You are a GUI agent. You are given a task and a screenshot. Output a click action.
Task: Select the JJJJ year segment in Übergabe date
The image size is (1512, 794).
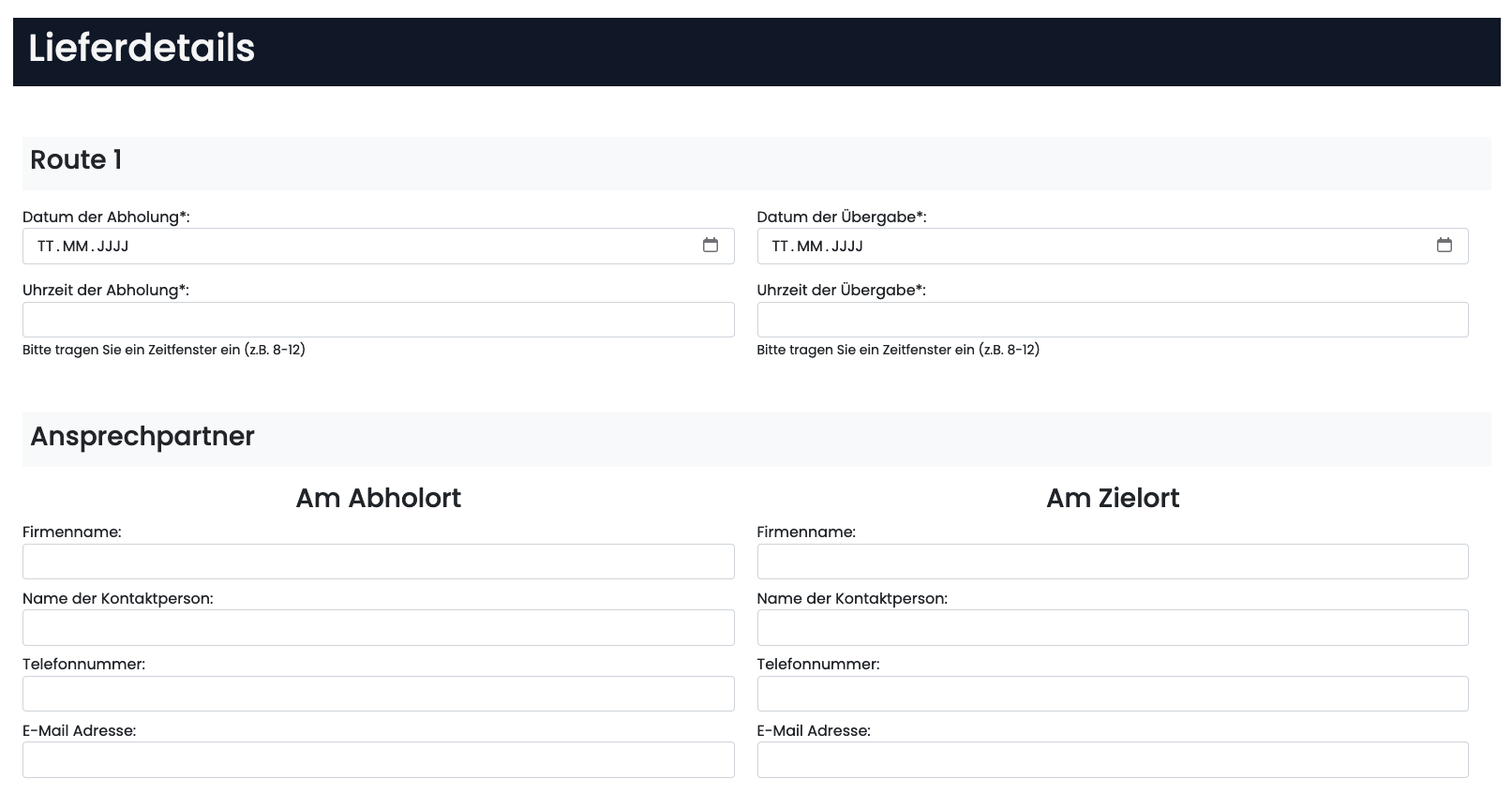click(846, 247)
